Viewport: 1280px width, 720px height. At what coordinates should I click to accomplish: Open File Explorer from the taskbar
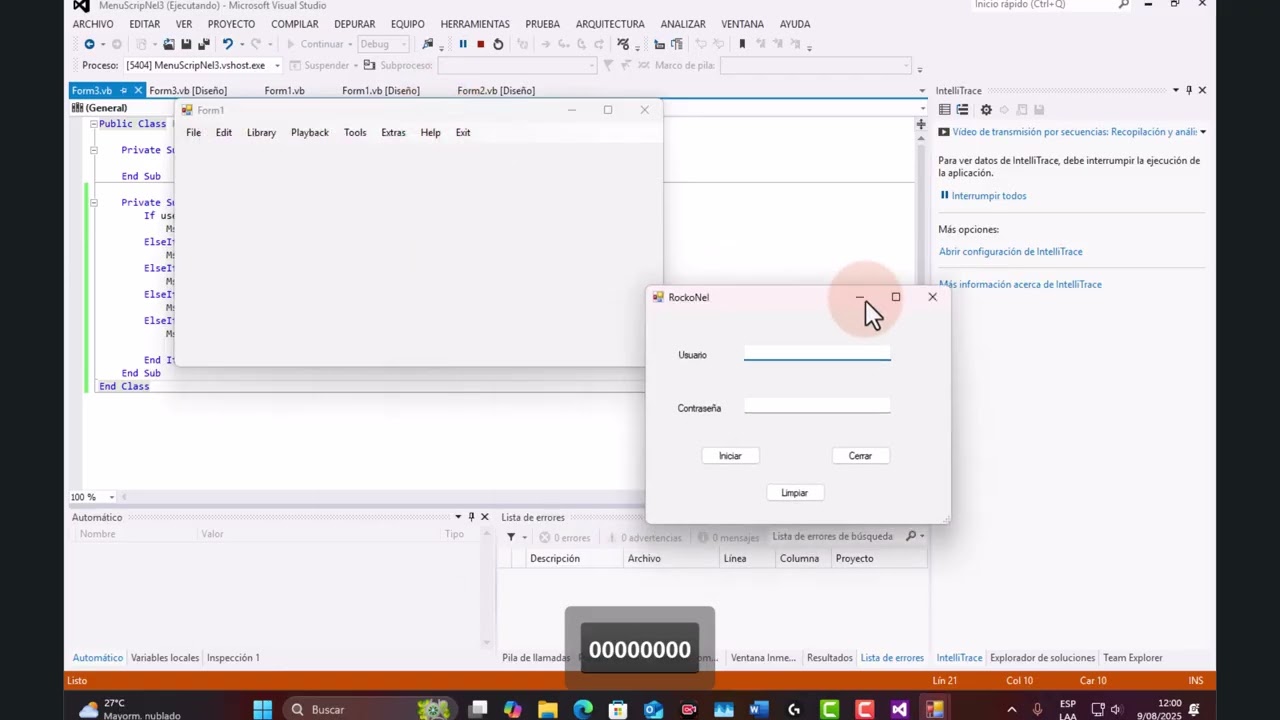548,709
